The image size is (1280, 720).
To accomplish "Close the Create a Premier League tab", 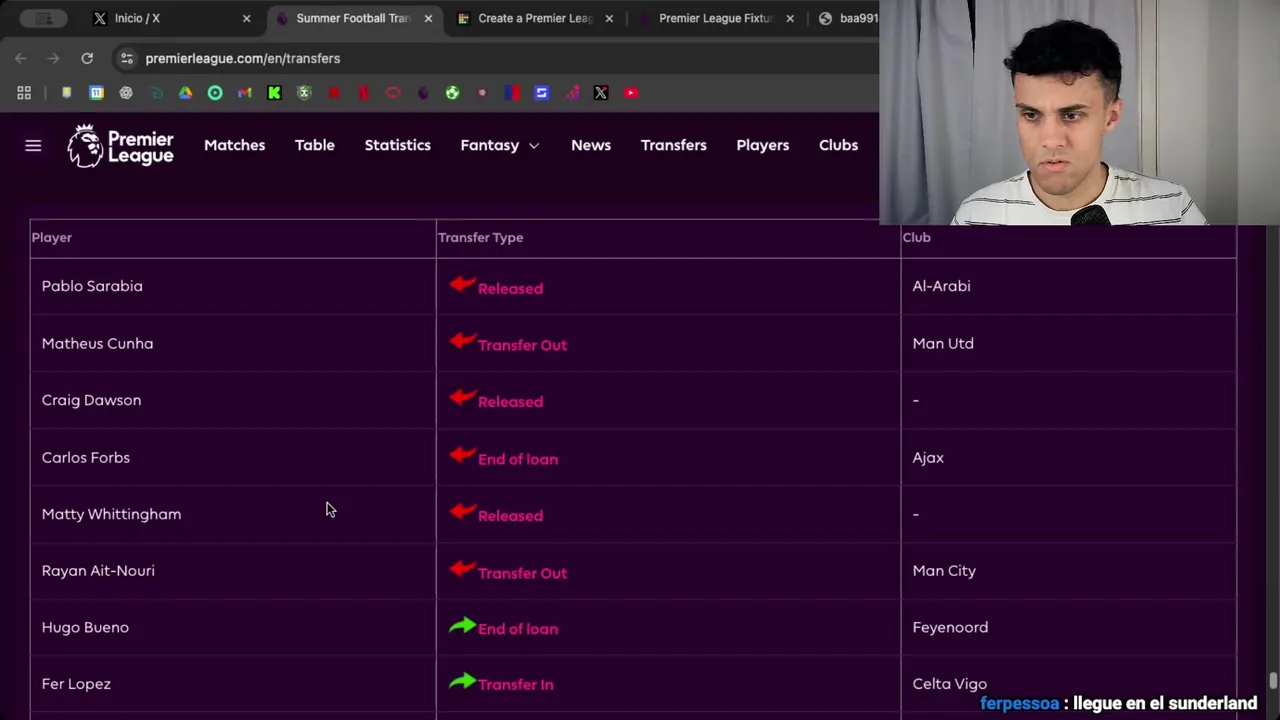I will pyautogui.click(x=609, y=18).
